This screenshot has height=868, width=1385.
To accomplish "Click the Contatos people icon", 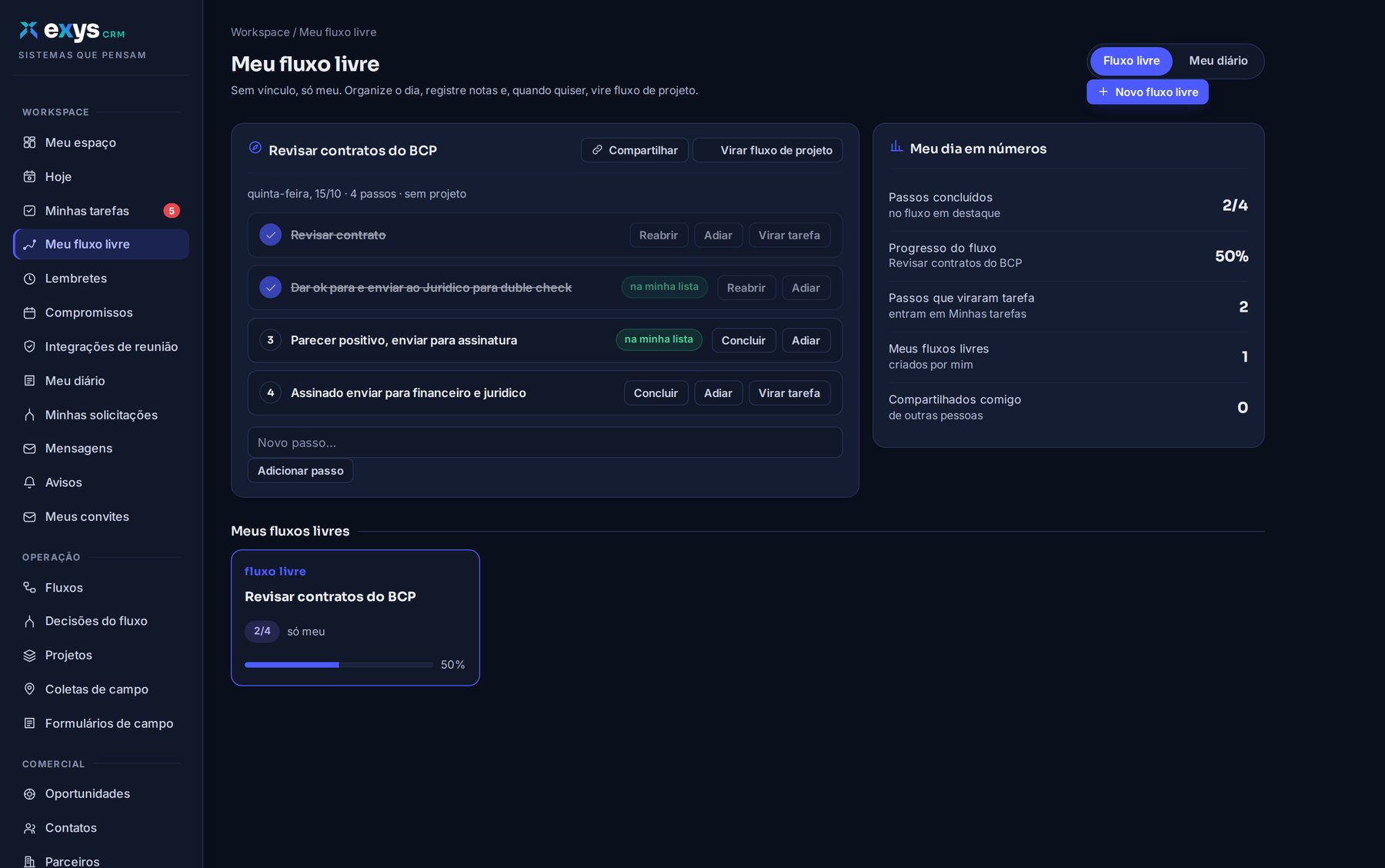I will 29,828.
